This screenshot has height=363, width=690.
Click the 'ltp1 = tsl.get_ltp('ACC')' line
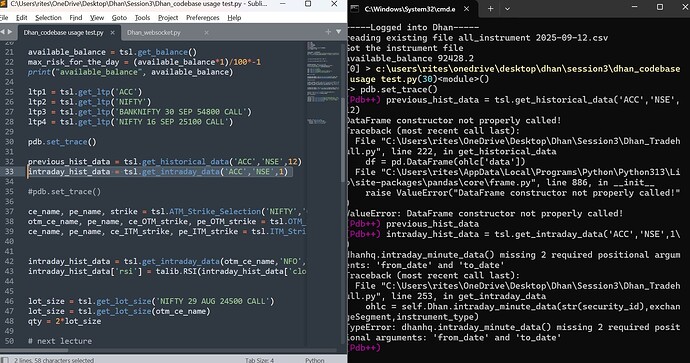(x=85, y=92)
